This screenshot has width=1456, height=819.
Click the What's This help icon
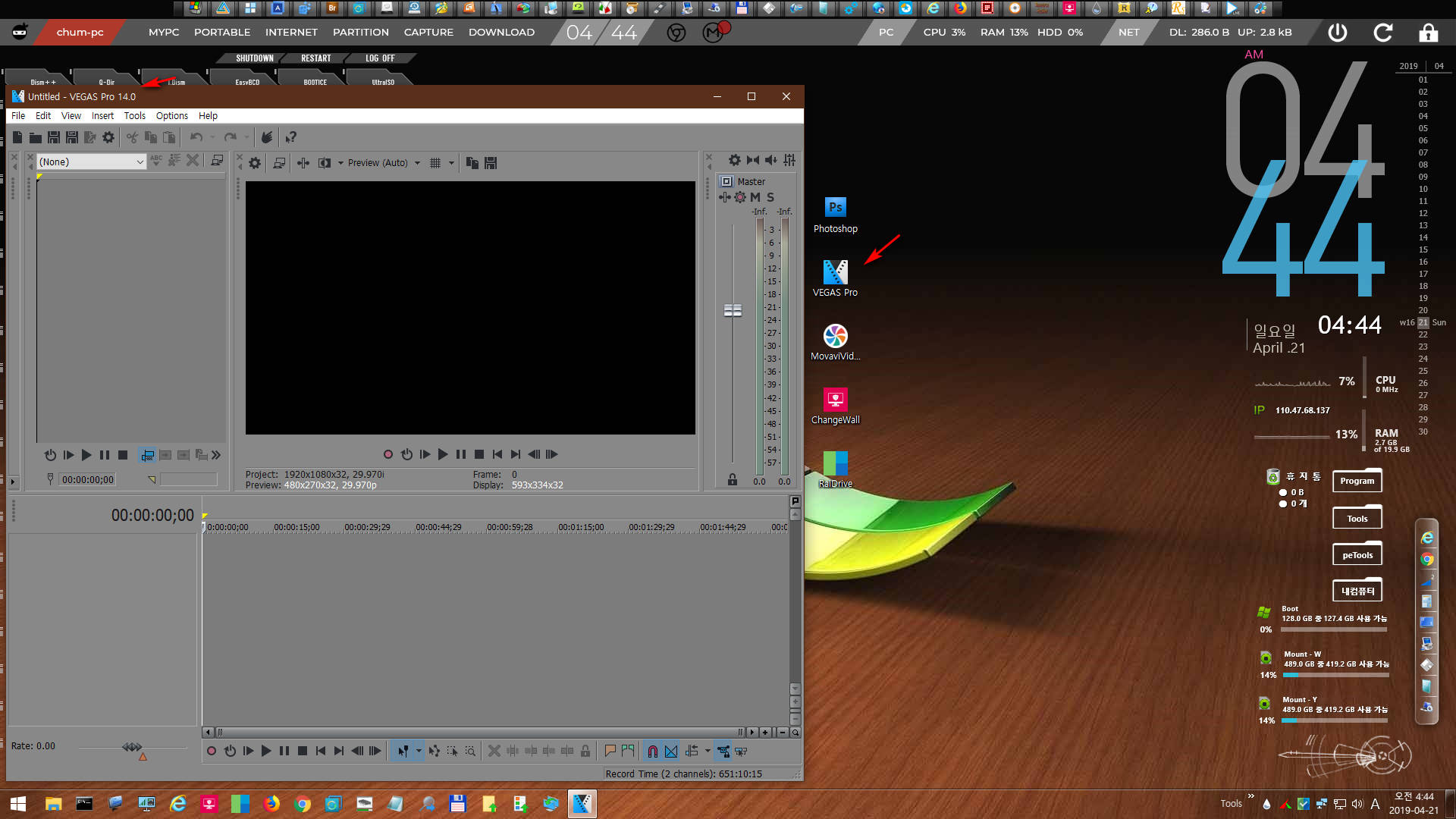point(291,137)
